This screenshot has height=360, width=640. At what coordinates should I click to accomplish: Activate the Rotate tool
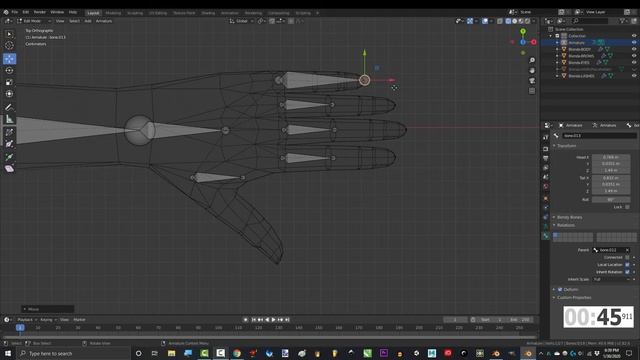point(9,70)
